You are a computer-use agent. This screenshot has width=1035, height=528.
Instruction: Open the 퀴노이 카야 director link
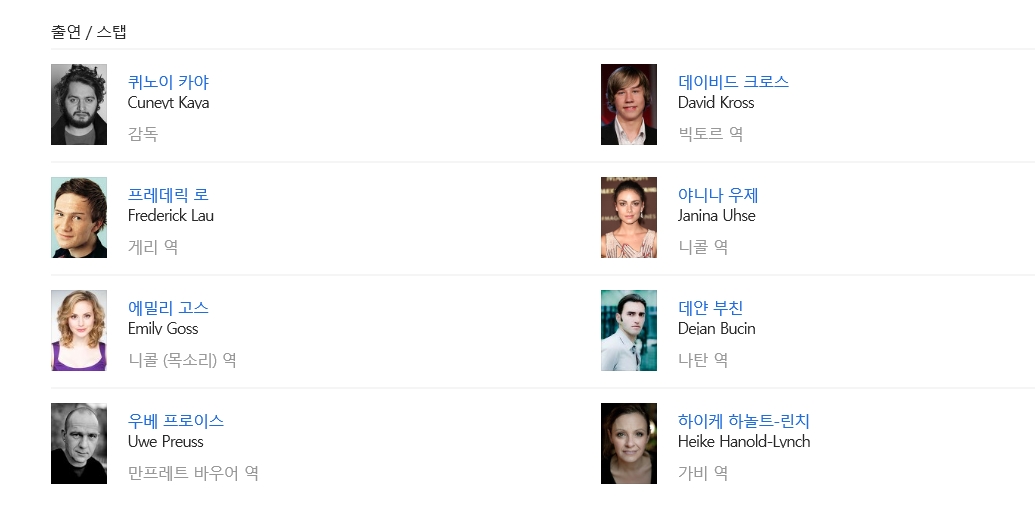pos(168,82)
